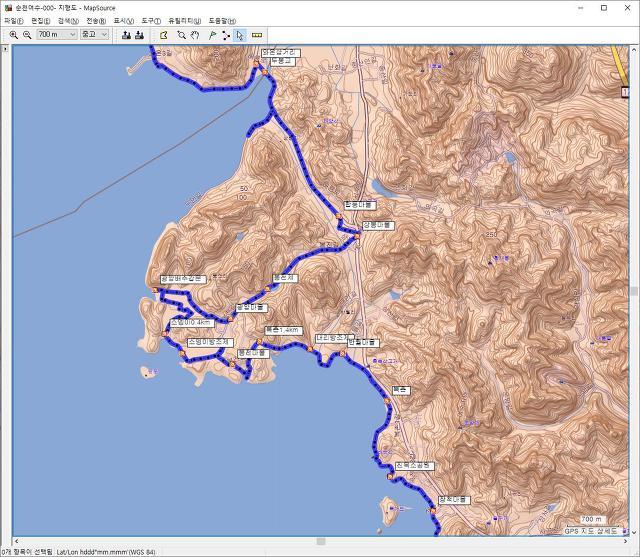Viewport: 640px width, 557px height.
Task: Minimize the MapSource window
Action: click(x=581, y=8)
